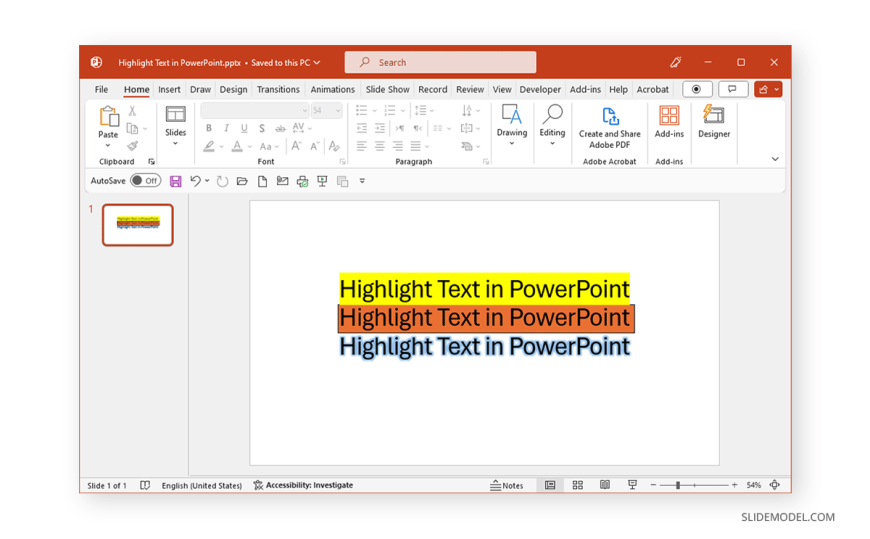Viewport: 870px width, 539px height.
Task: Expand the Paste options arrow
Action: click(x=108, y=145)
